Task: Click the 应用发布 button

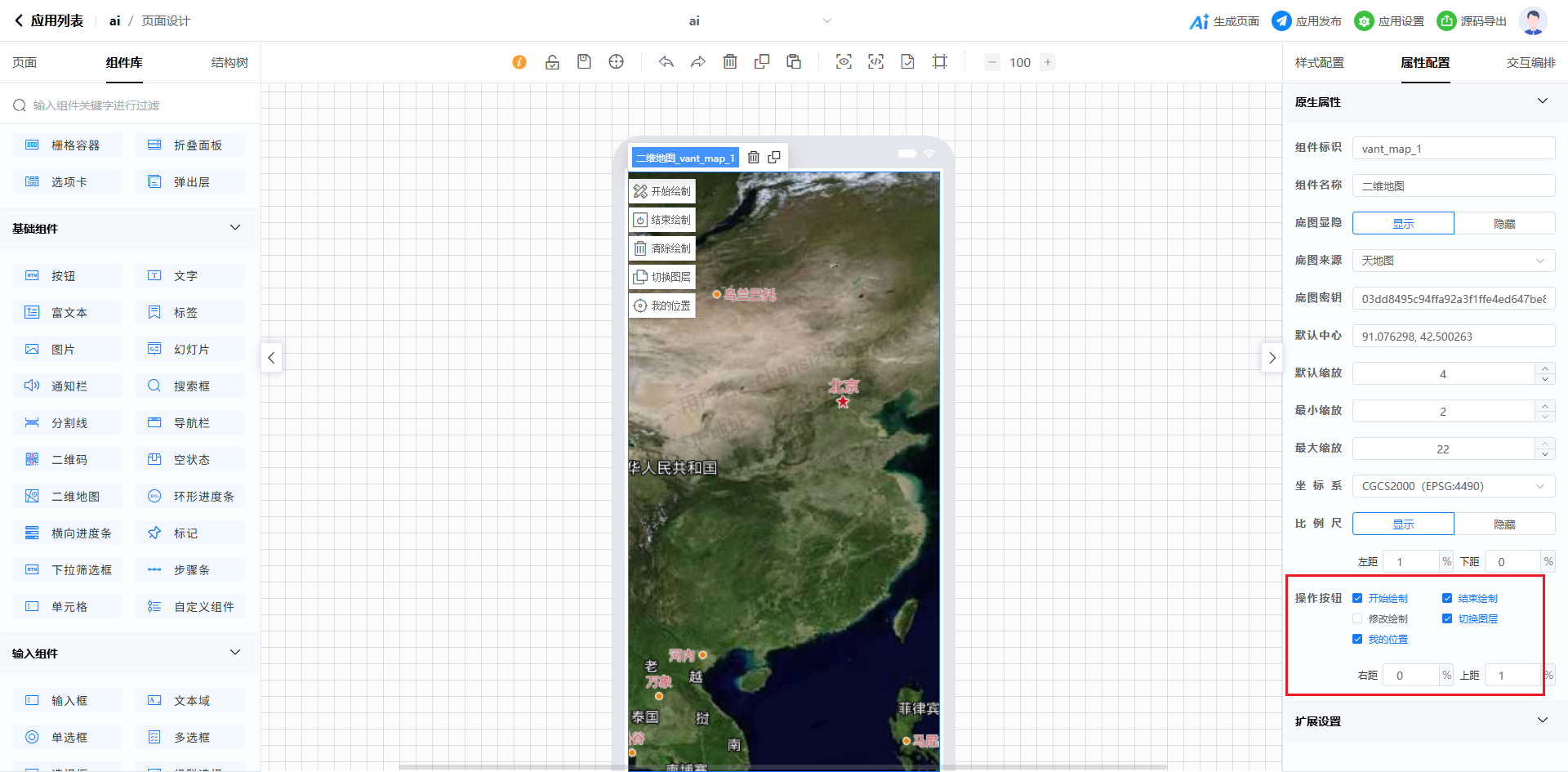Action: point(1307,21)
